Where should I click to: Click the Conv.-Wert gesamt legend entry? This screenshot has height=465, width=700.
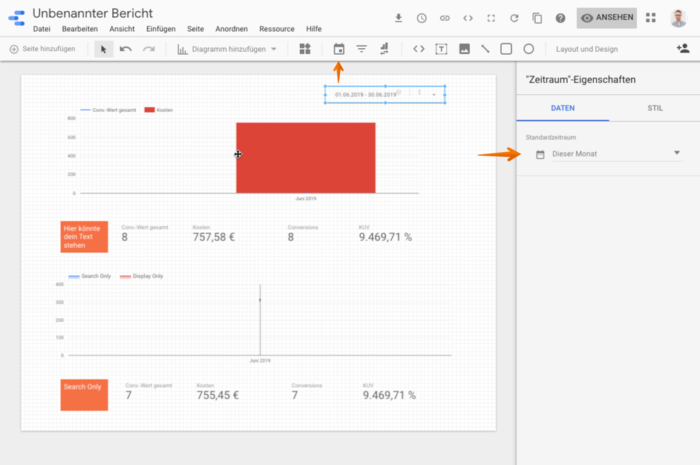click(x=108, y=110)
